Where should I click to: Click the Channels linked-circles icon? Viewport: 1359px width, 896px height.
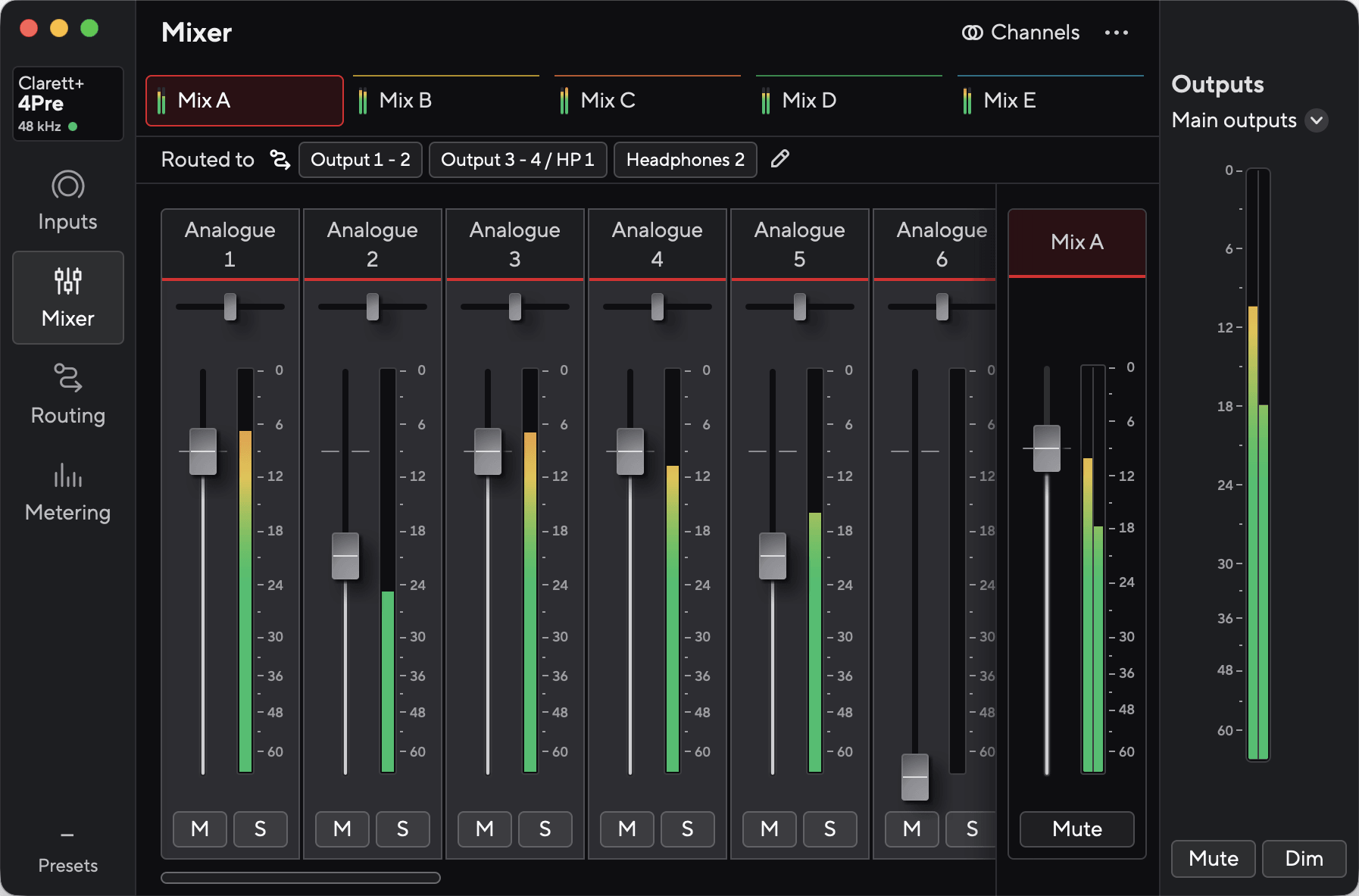[x=972, y=33]
